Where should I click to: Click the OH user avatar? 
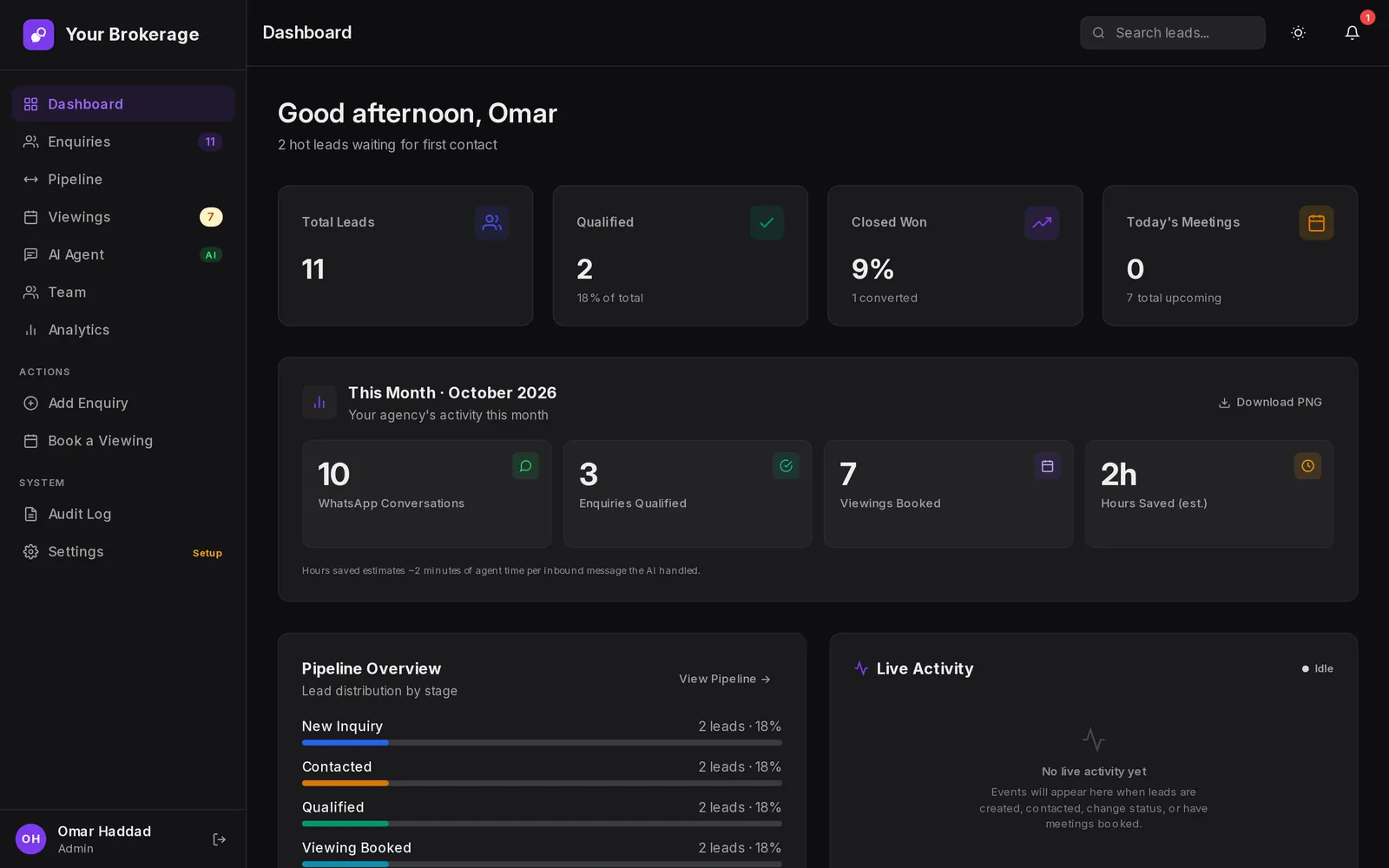point(31,839)
